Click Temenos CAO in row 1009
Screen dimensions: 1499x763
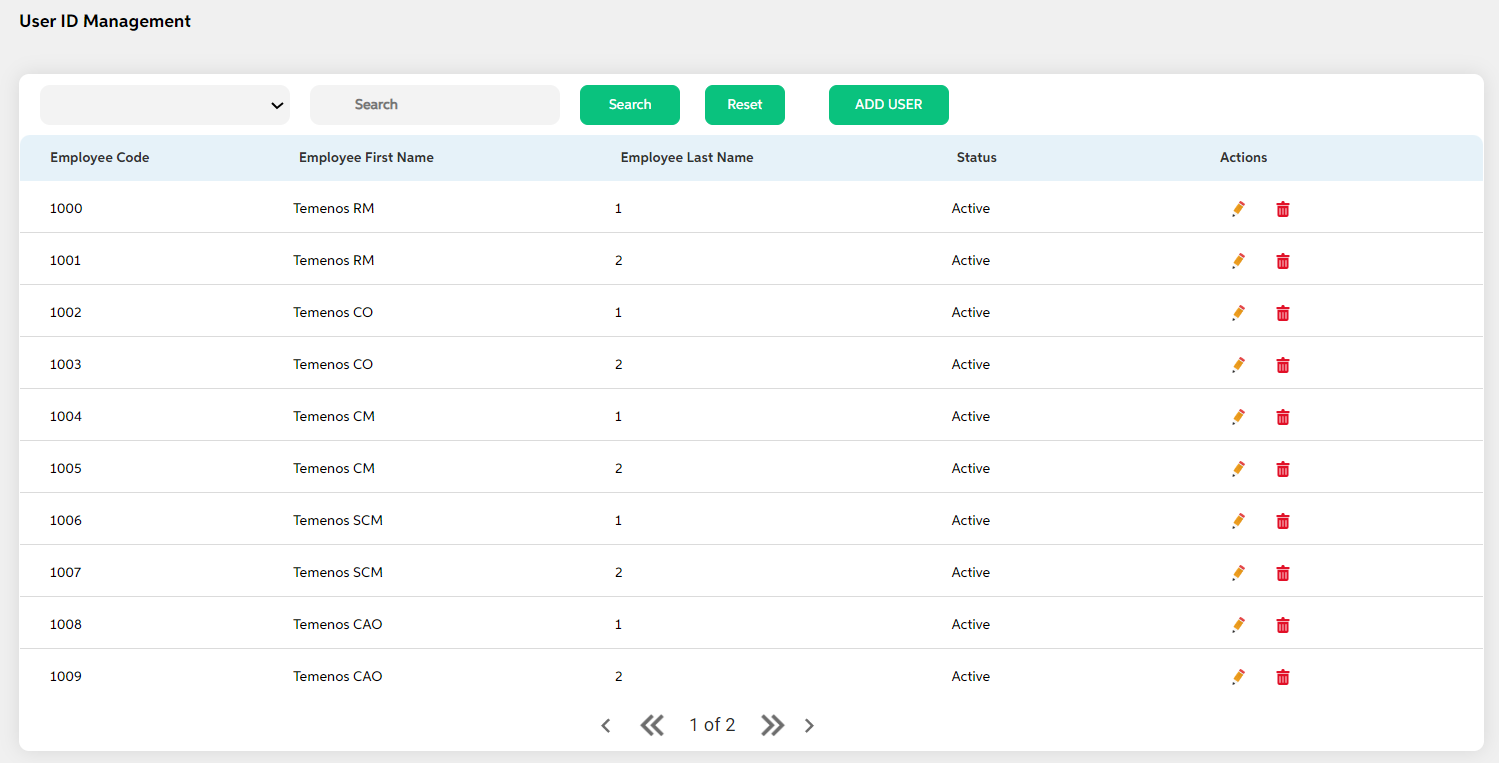pyautogui.click(x=338, y=676)
